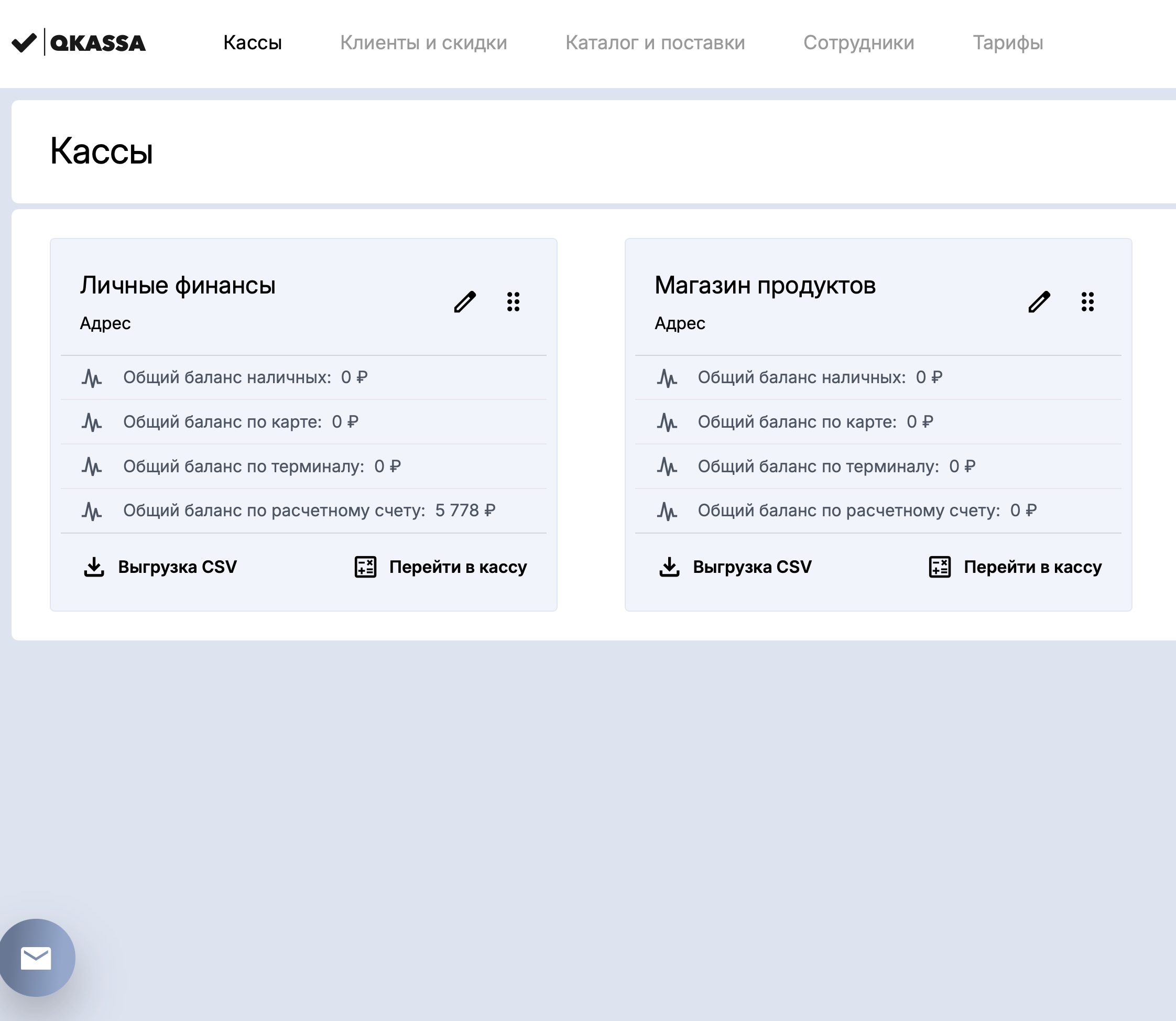
Task: Click calculator icon in Магазин продуктов card
Action: tap(940, 567)
